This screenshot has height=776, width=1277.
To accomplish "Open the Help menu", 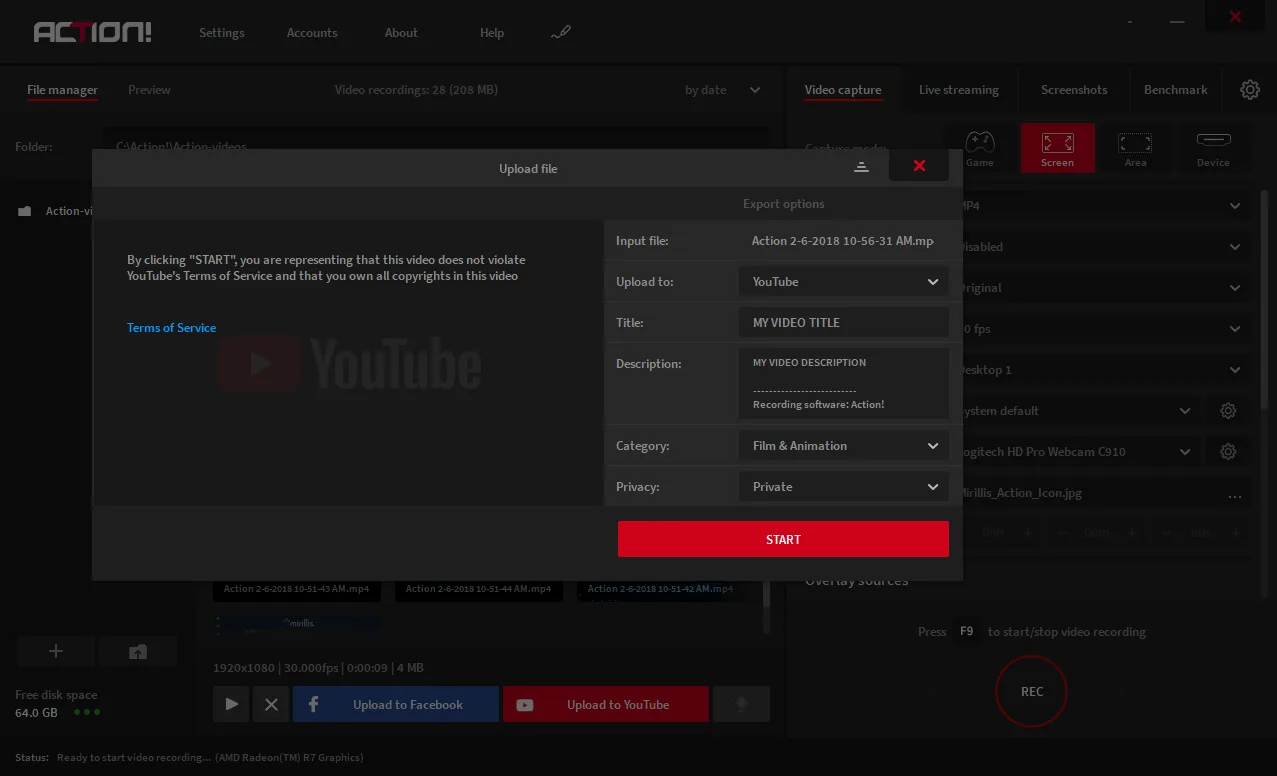I will (491, 32).
